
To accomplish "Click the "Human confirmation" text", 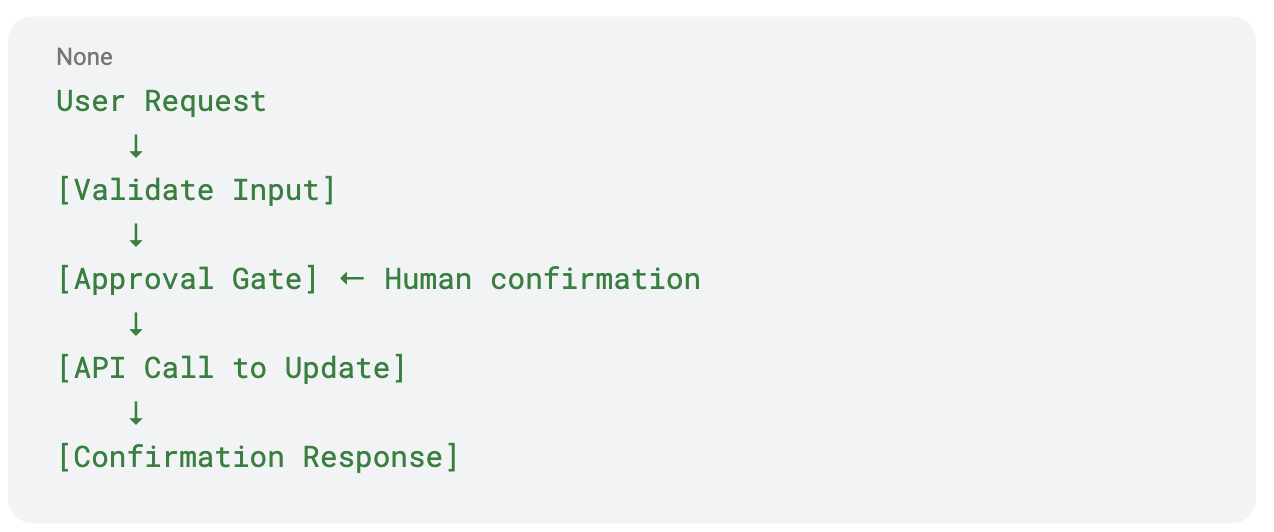I will pyautogui.click(x=542, y=279).
